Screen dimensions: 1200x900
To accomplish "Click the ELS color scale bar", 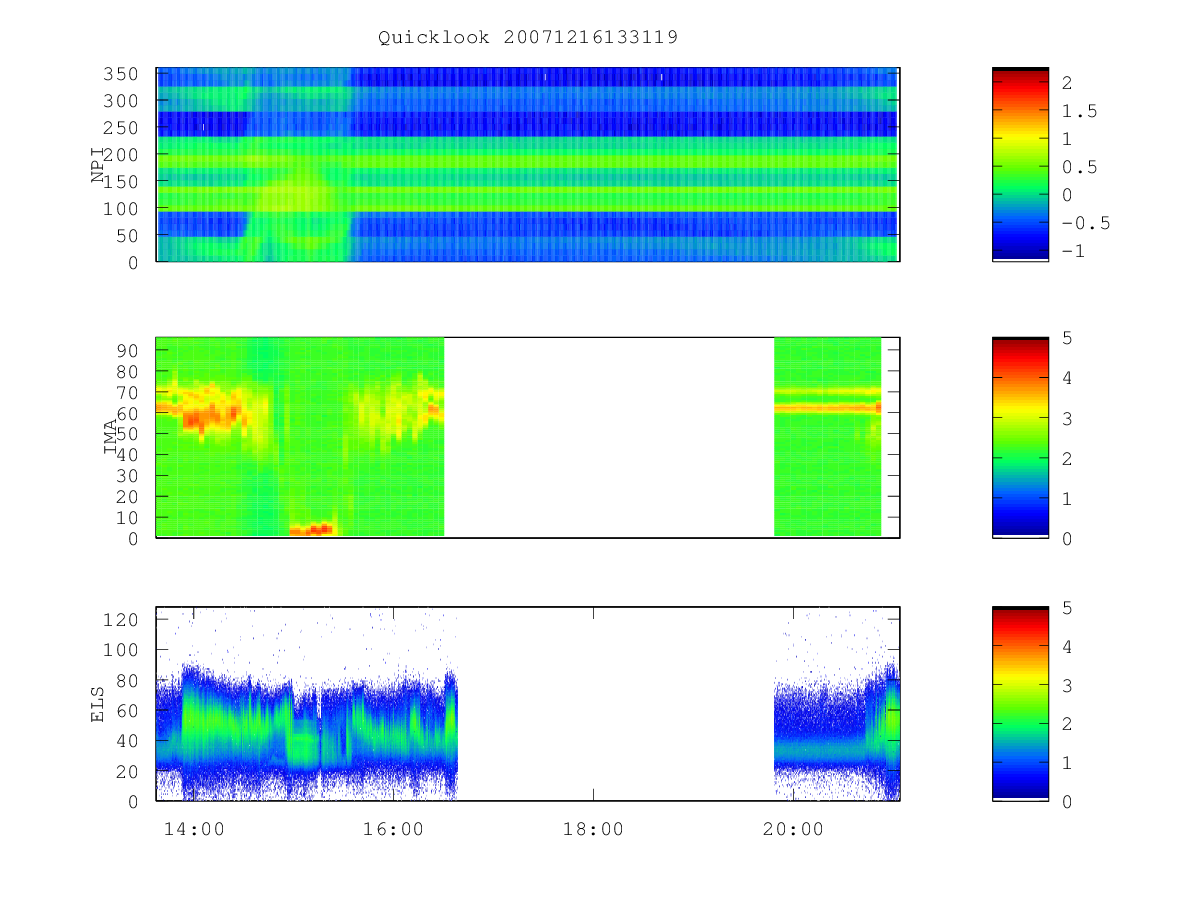I will (1020, 704).
